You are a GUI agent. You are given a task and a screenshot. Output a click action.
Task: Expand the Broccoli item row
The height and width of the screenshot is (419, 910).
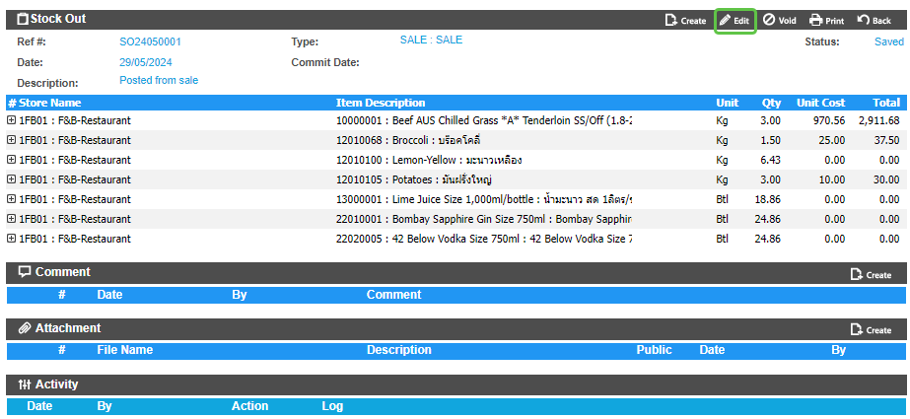pyautogui.click(x=12, y=140)
